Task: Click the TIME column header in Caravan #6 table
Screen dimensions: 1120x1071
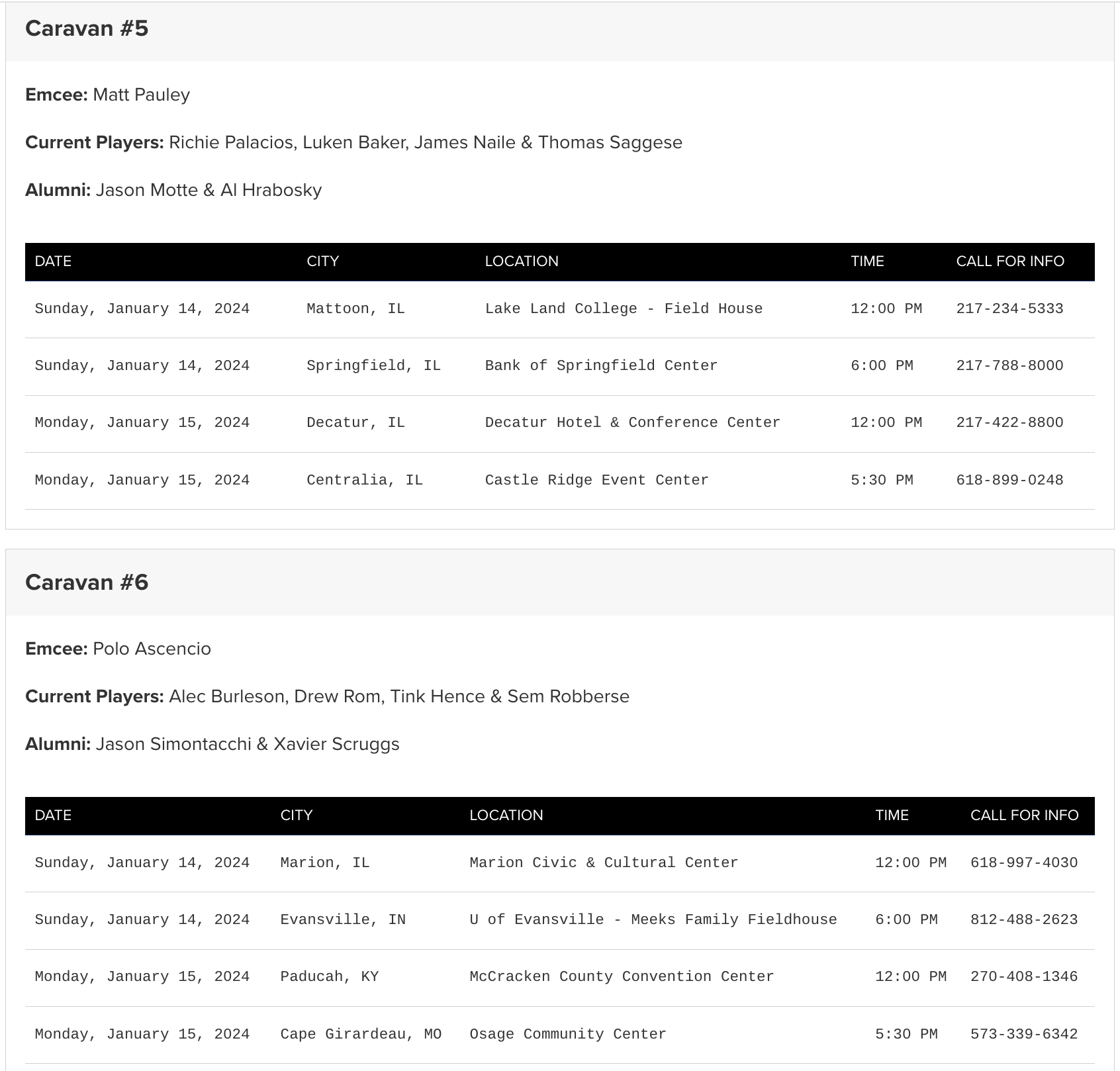Action: pos(892,815)
